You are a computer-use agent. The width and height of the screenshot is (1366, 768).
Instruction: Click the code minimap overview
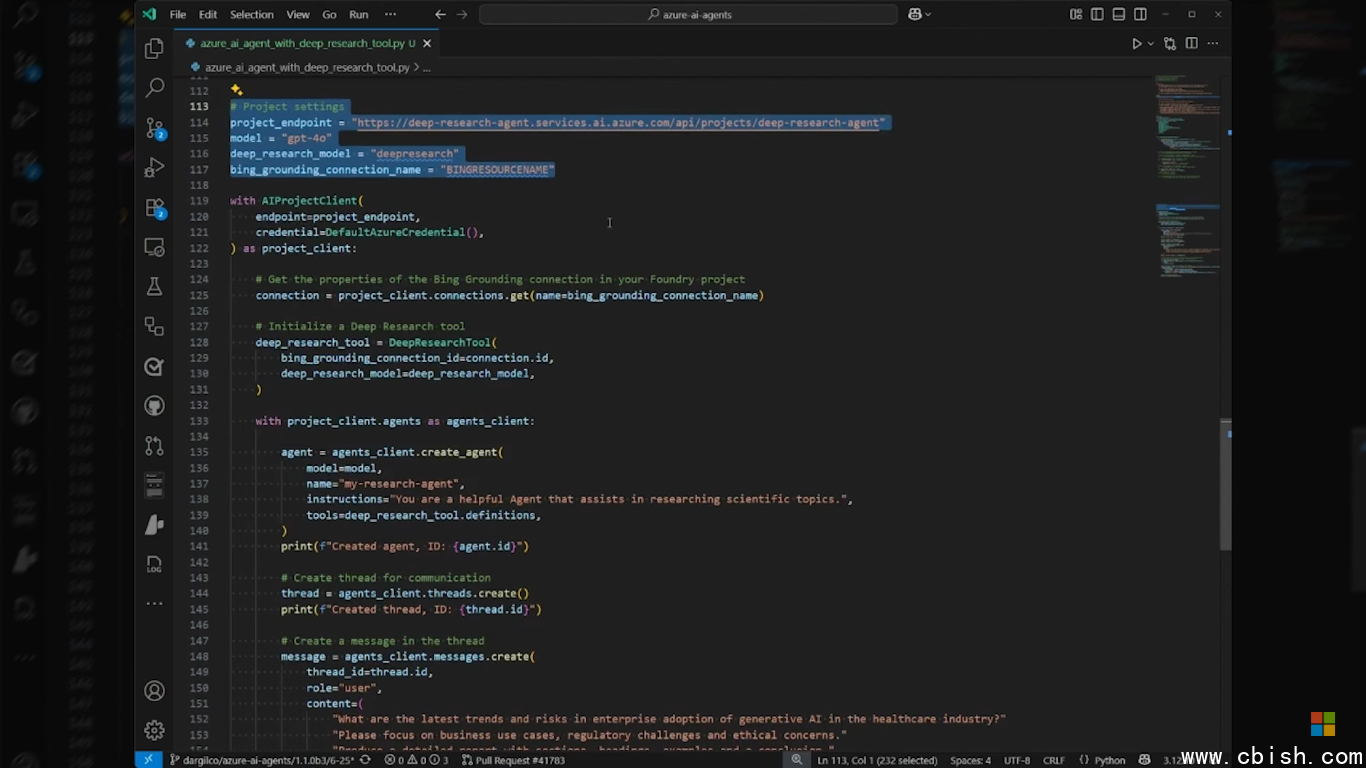pyautogui.click(x=1187, y=175)
